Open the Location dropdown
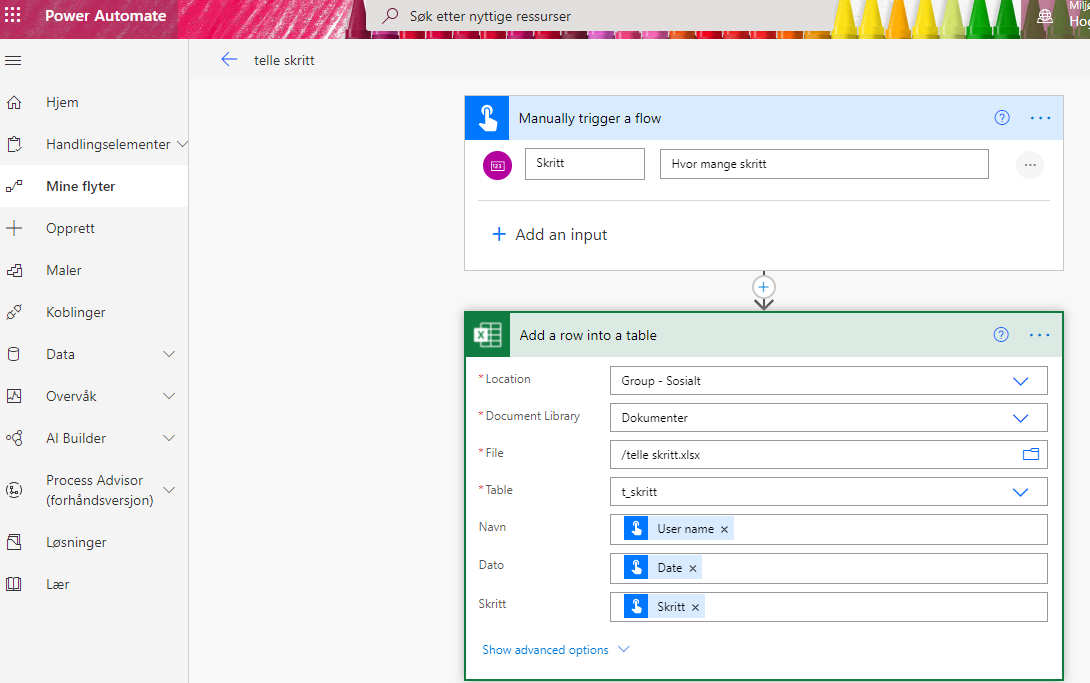Viewport: 1090px width, 683px height. point(1020,381)
